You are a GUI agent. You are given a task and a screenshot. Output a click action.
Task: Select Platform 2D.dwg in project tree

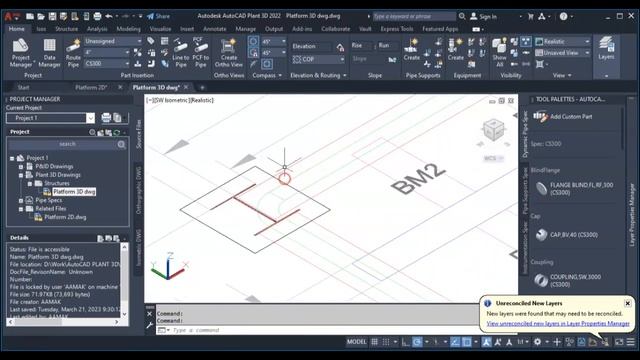click(x=65, y=217)
